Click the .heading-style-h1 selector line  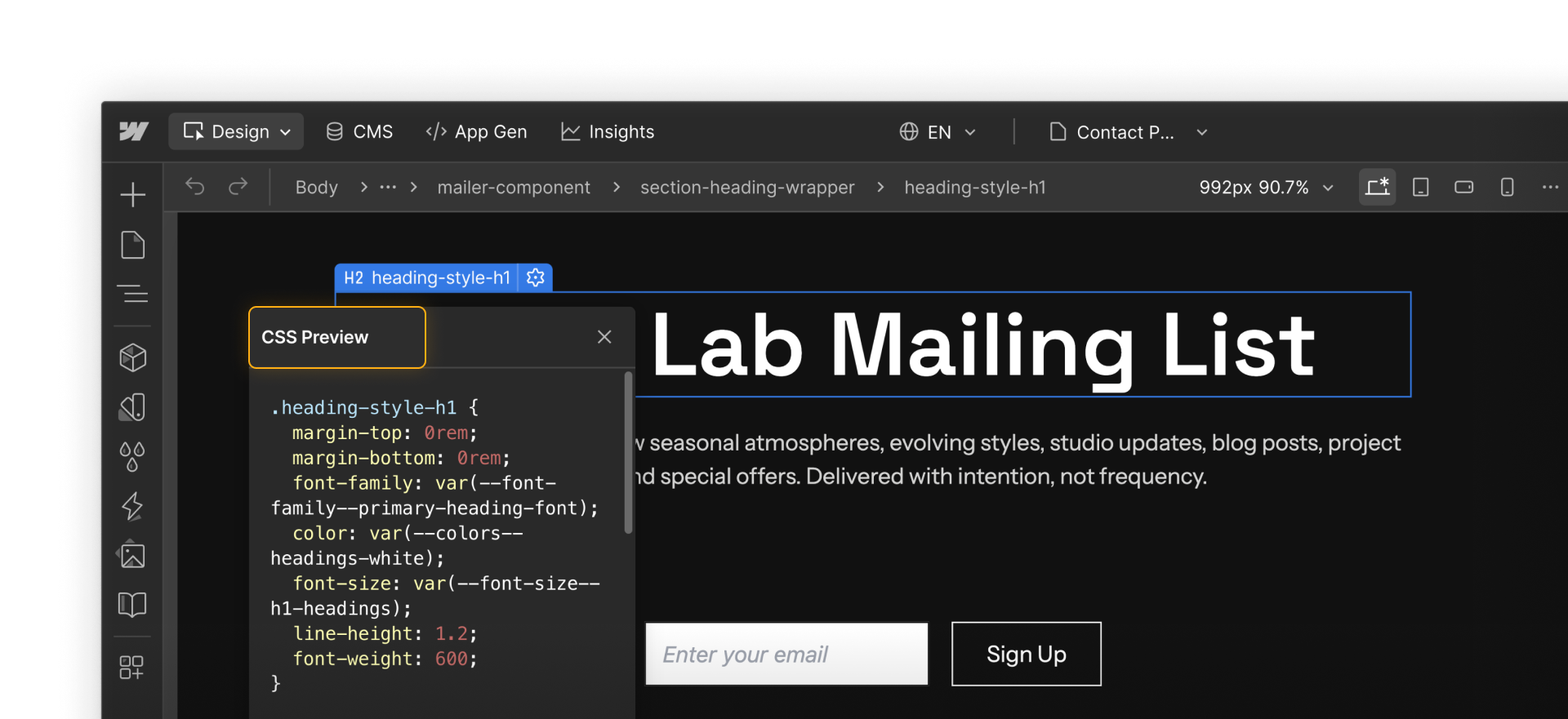[375, 407]
